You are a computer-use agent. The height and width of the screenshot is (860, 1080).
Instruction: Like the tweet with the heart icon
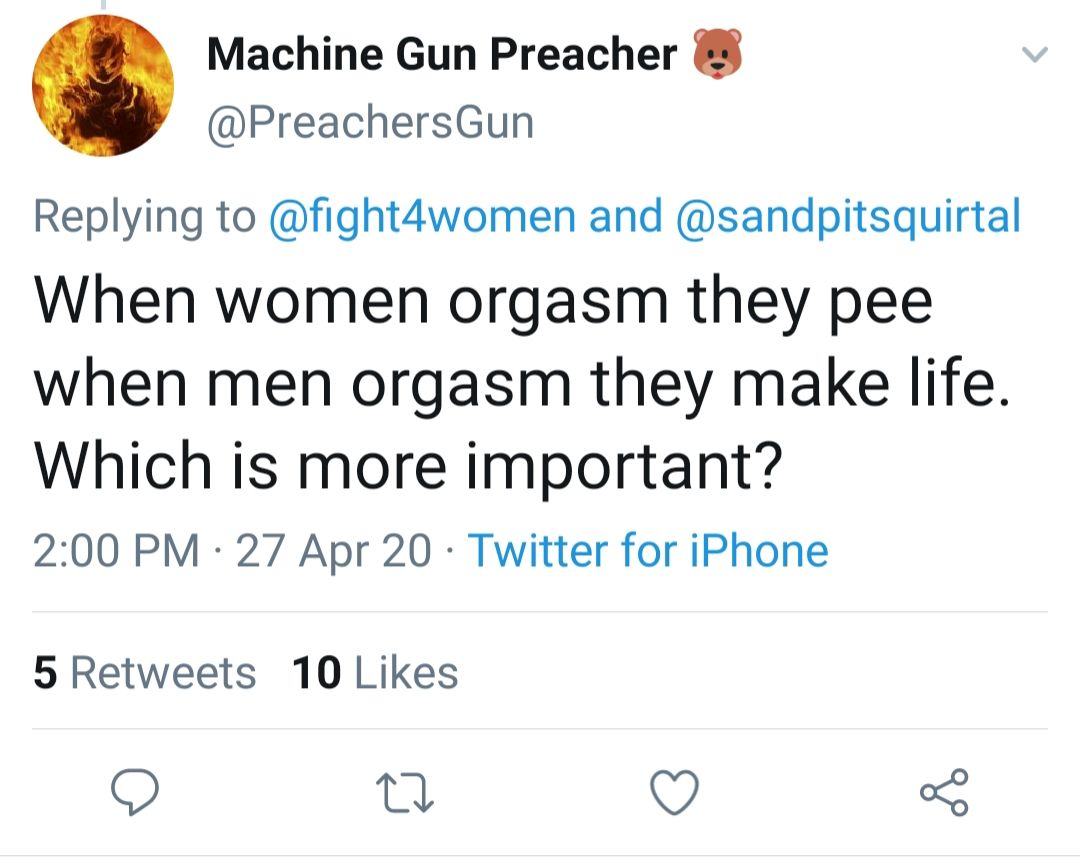pyautogui.click(x=672, y=793)
